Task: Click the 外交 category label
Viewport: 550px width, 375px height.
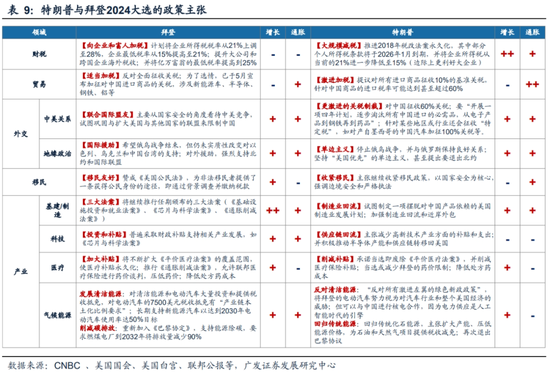Action: 21,134
